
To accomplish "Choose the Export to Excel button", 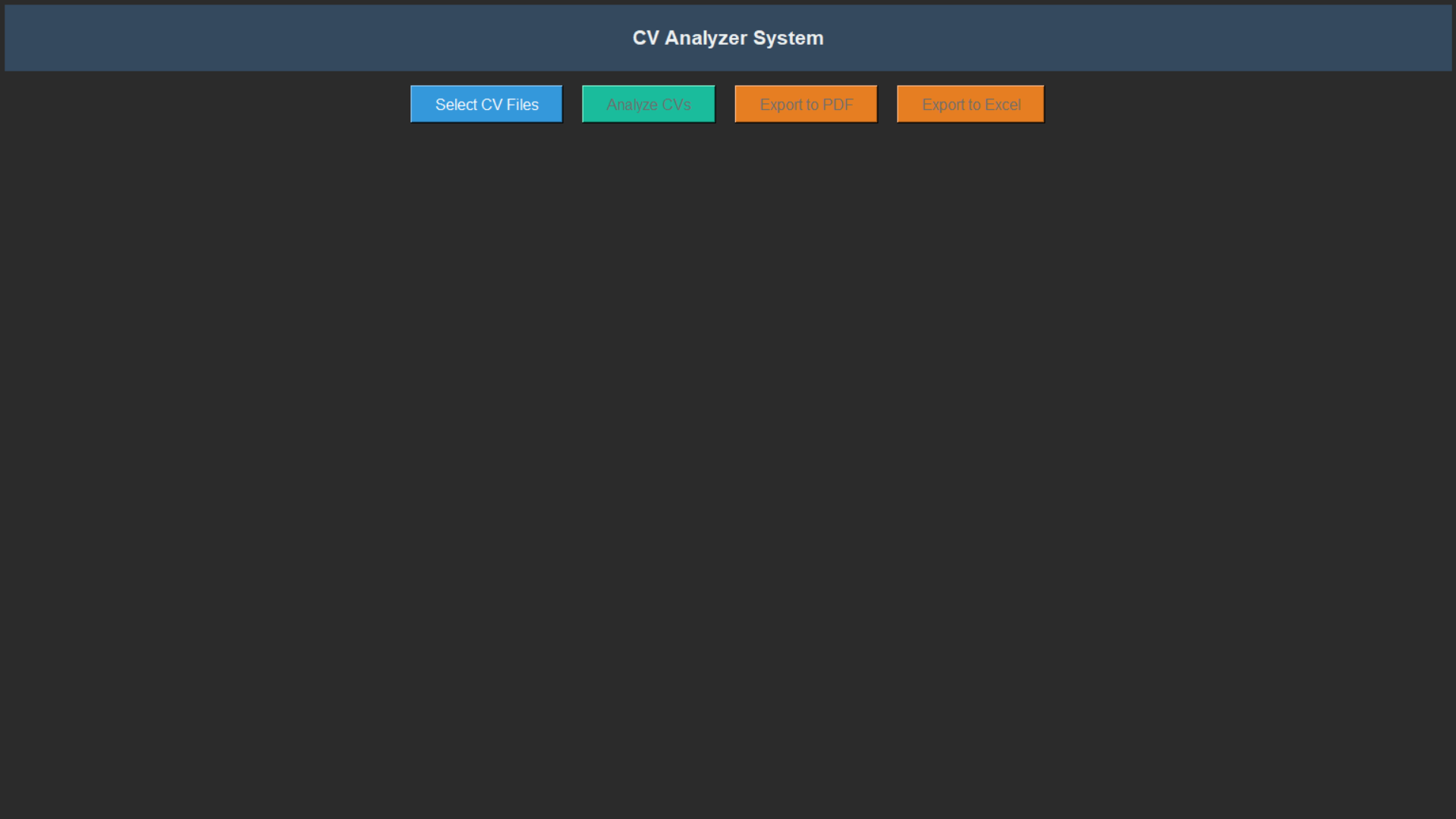I will [x=970, y=104].
